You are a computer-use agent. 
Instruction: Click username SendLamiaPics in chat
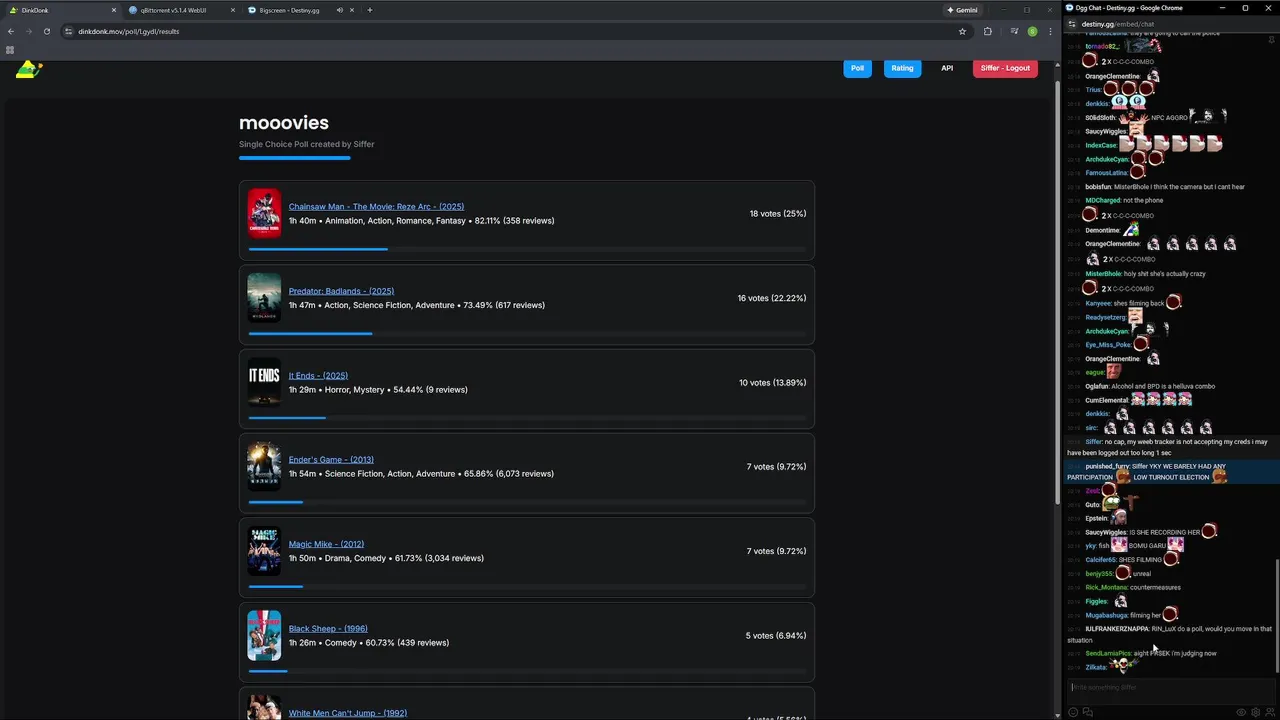click(1108, 653)
